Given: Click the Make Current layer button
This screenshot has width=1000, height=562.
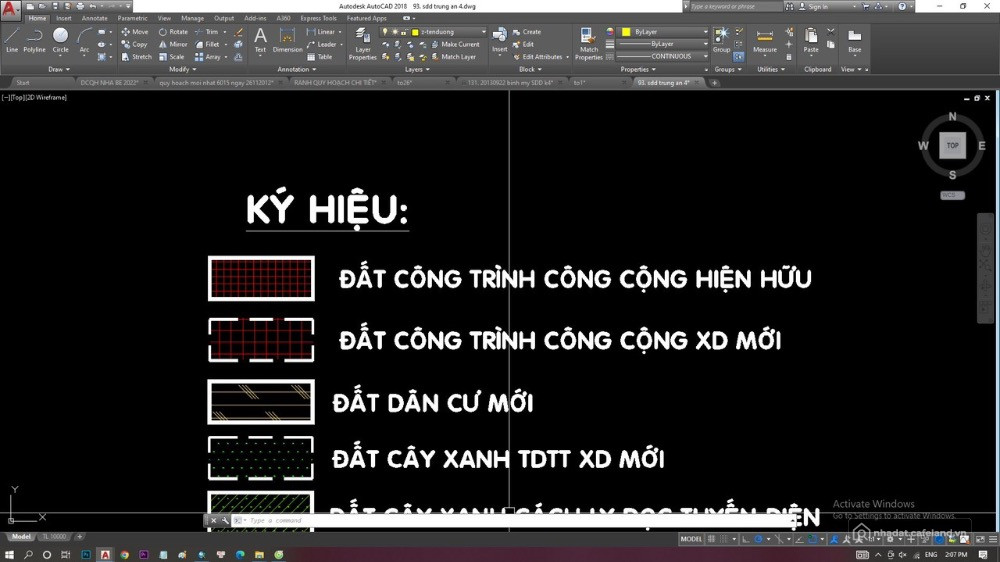Looking at the screenshot, I should (456, 44).
